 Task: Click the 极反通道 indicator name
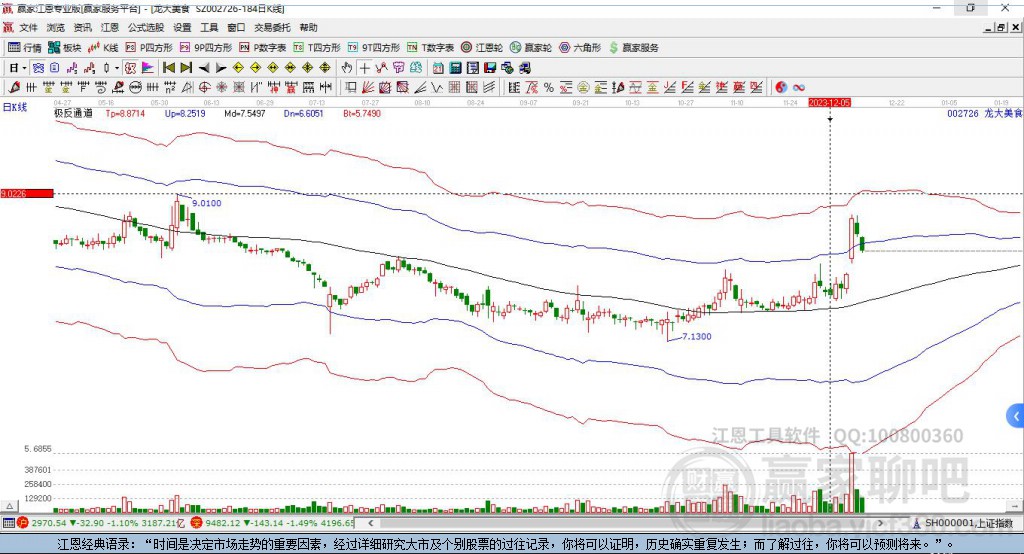(x=73, y=113)
